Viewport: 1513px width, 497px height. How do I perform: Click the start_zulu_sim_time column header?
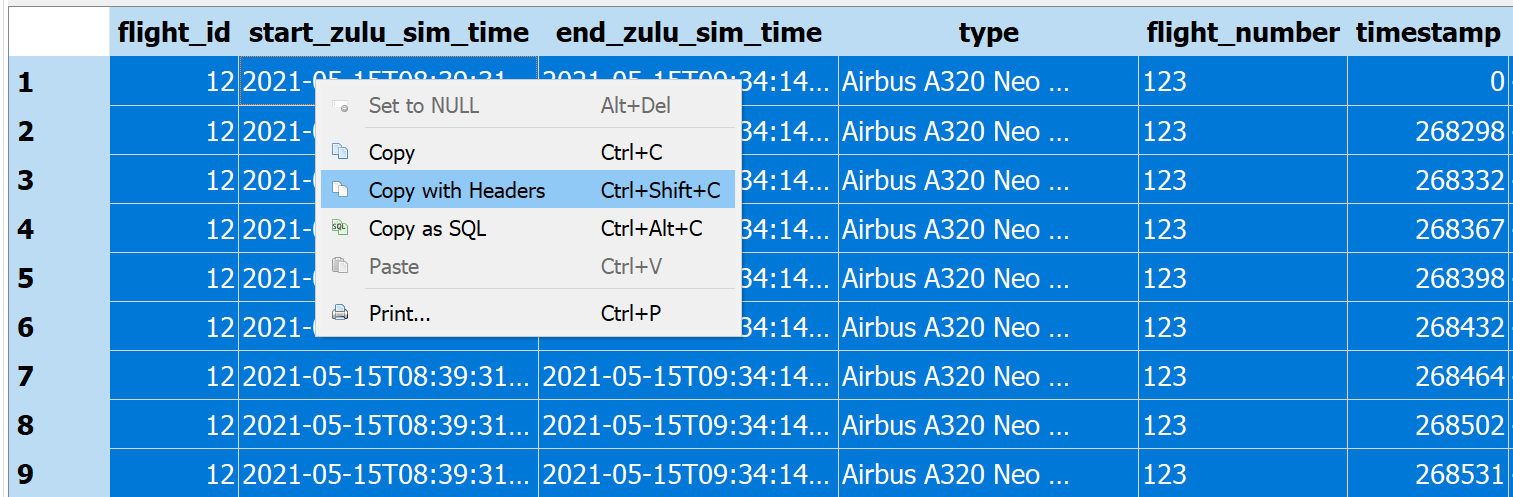(x=388, y=33)
